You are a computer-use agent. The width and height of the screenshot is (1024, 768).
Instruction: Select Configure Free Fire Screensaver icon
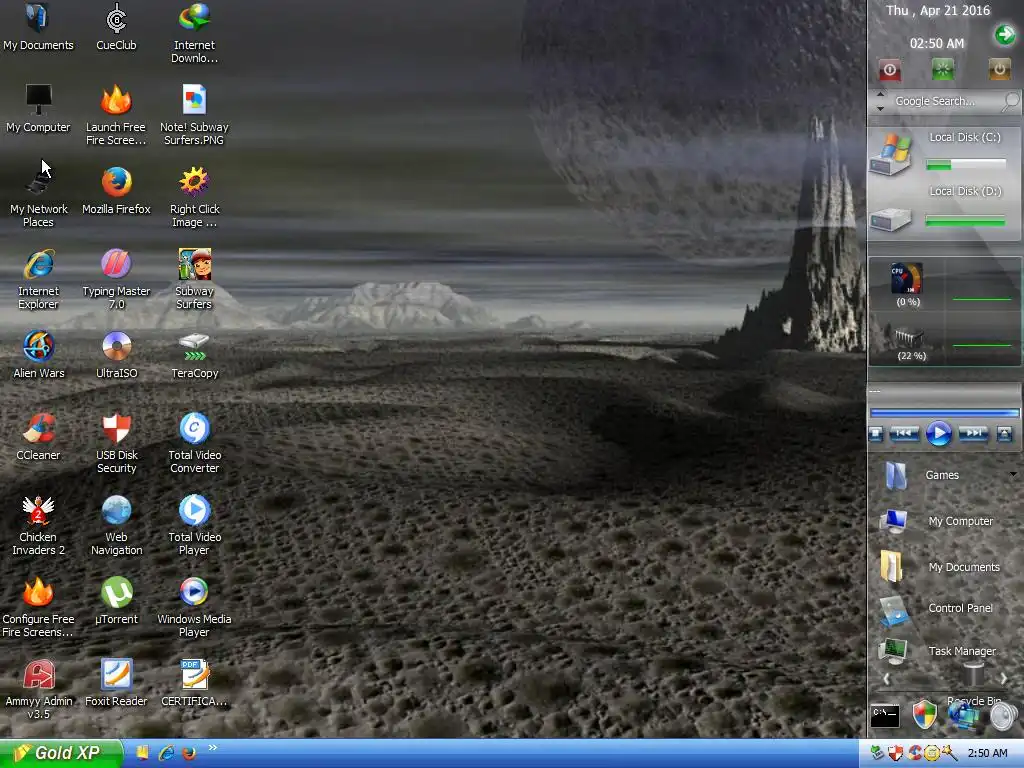tap(38, 607)
